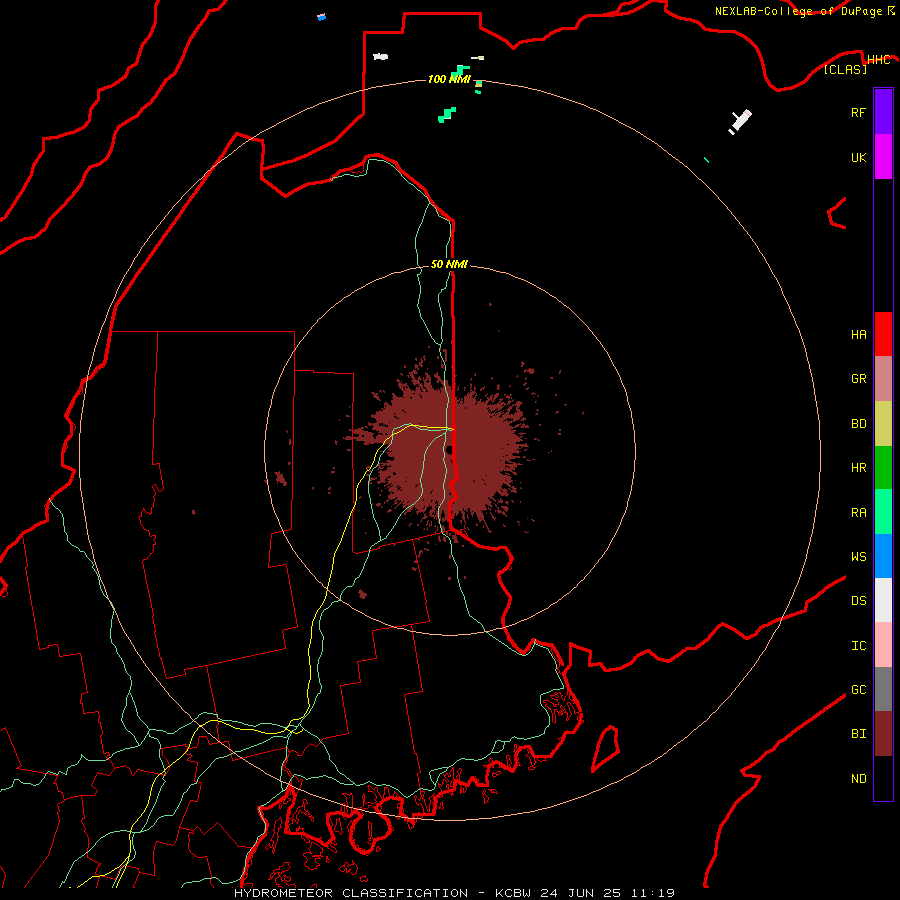The image size is (900, 900).
Task: Click the white dry snow echo at upper right
Action: 740,122
